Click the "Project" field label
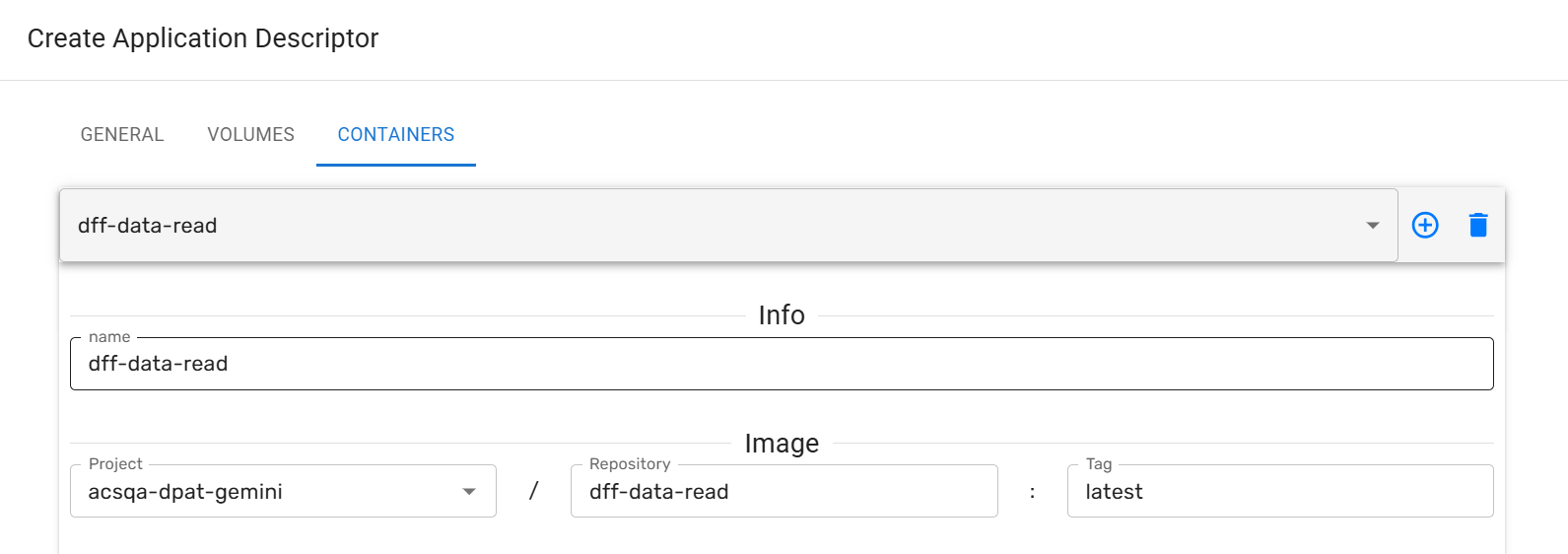This screenshot has width=1568, height=554. click(115, 464)
